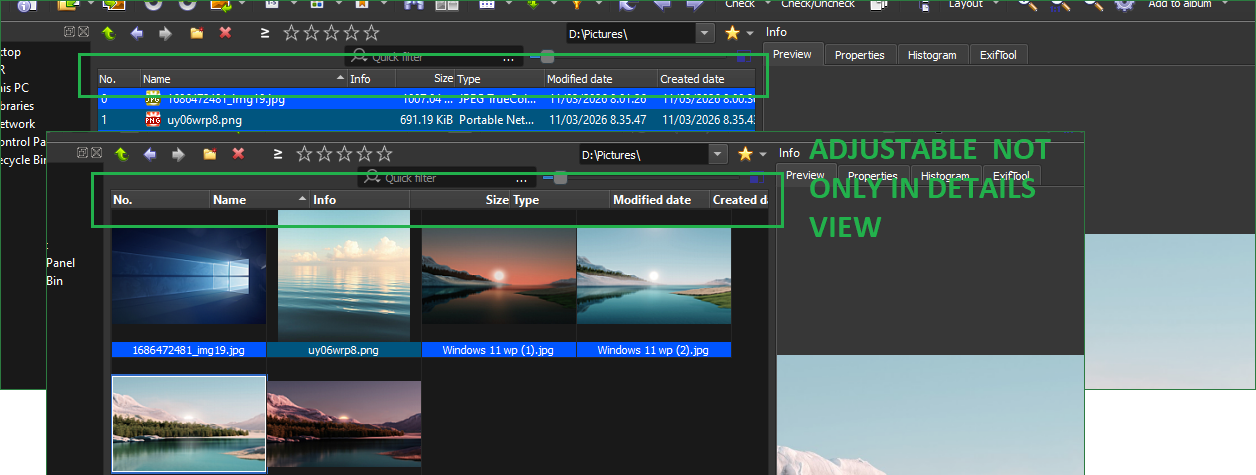Set five-star rating in lower window
Image resolution: width=1256 pixels, height=475 pixels.
pos(383,154)
